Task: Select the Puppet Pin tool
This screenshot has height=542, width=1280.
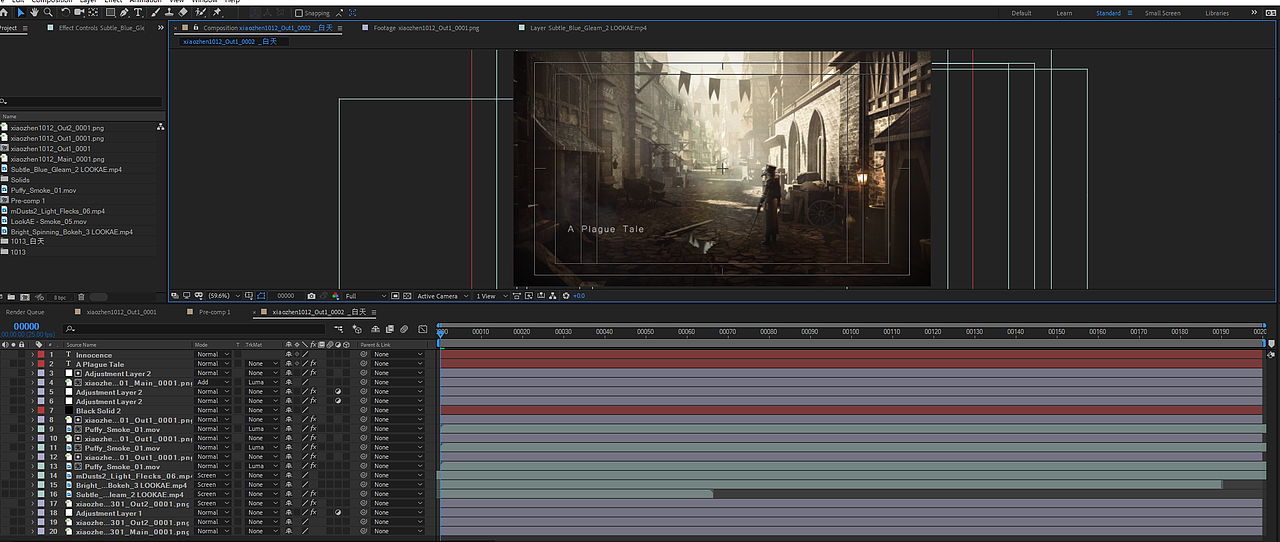Action: tap(216, 12)
